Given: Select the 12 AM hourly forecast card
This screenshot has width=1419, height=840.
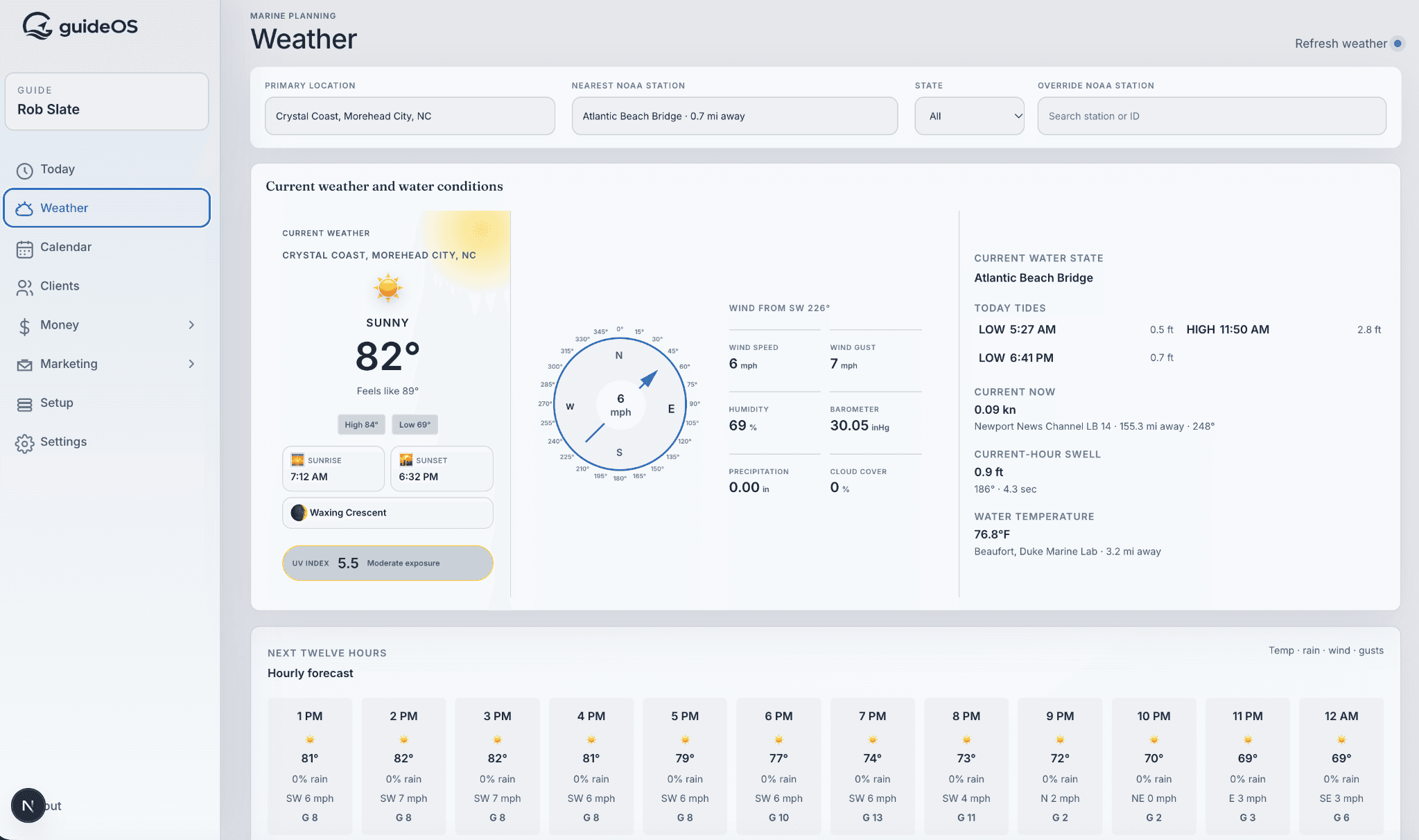Looking at the screenshot, I should [1341, 766].
